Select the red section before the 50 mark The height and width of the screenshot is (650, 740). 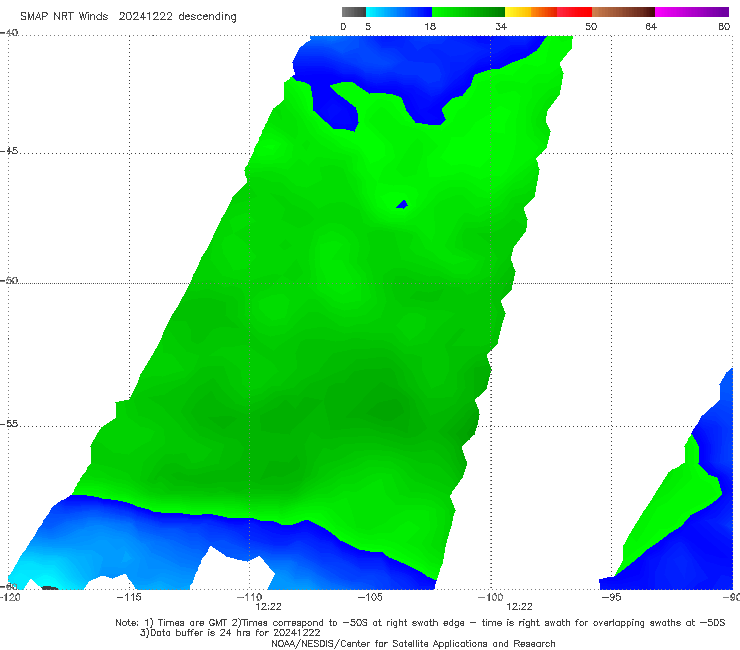[x=574, y=12]
